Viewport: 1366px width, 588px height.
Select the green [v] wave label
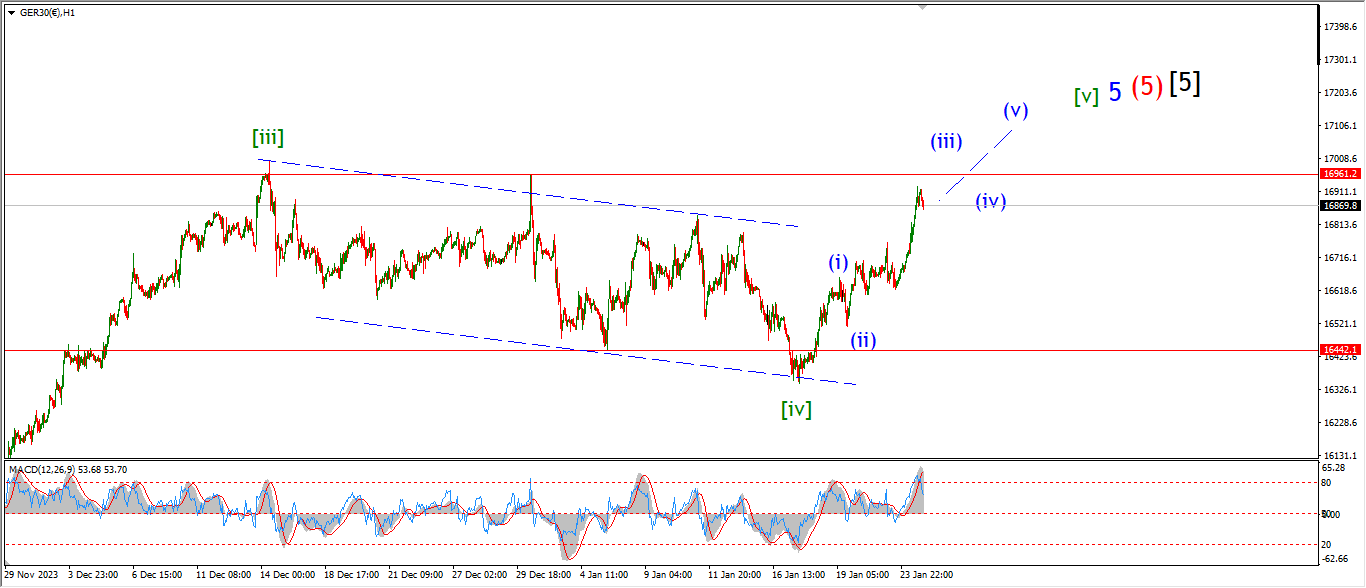[1086, 96]
